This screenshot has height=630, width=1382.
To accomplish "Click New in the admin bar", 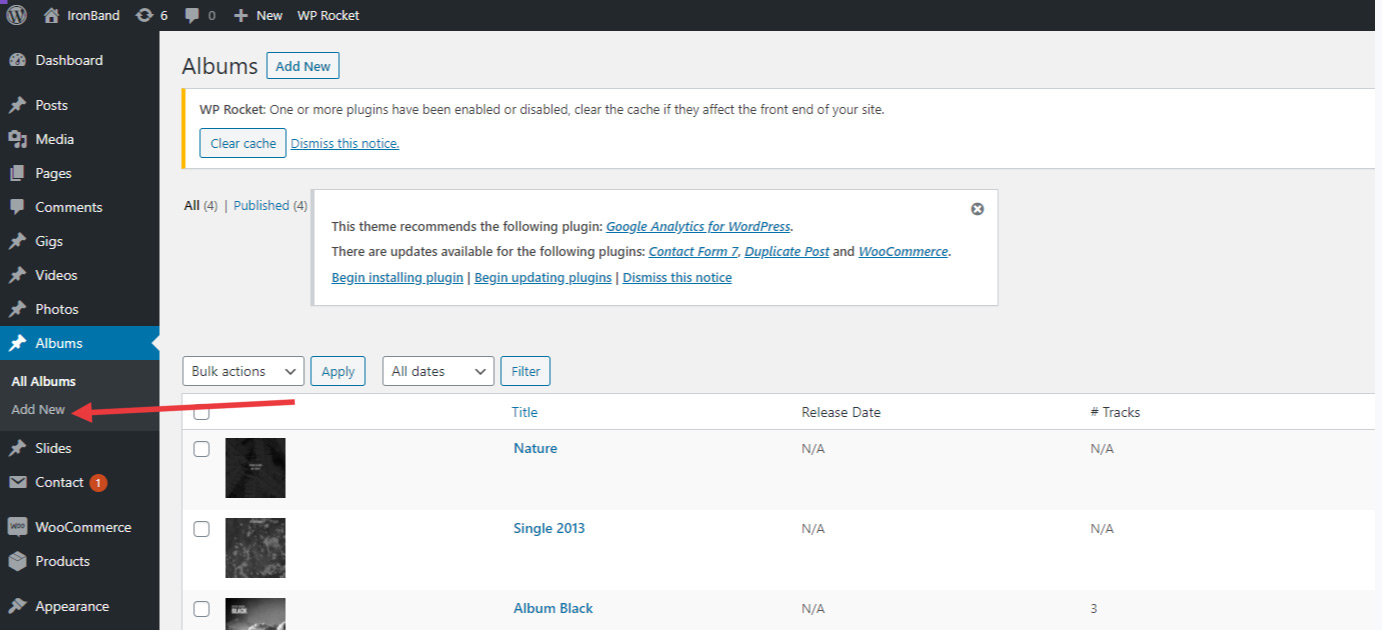I will (x=269, y=15).
